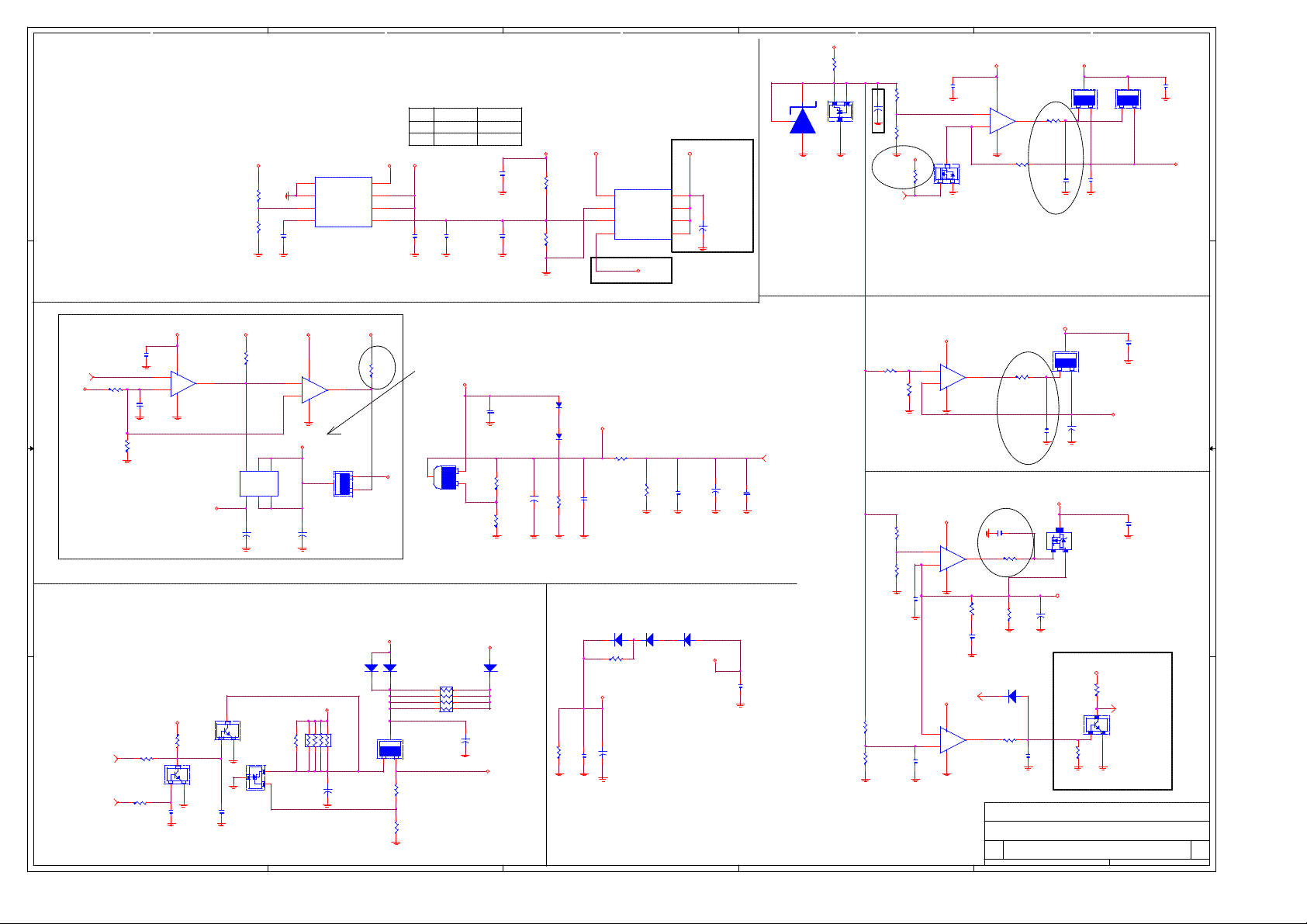This screenshot has height=924, width=1307.
Task: Select the first op-amp in the boxed left circuit
Action: tap(183, 383)
